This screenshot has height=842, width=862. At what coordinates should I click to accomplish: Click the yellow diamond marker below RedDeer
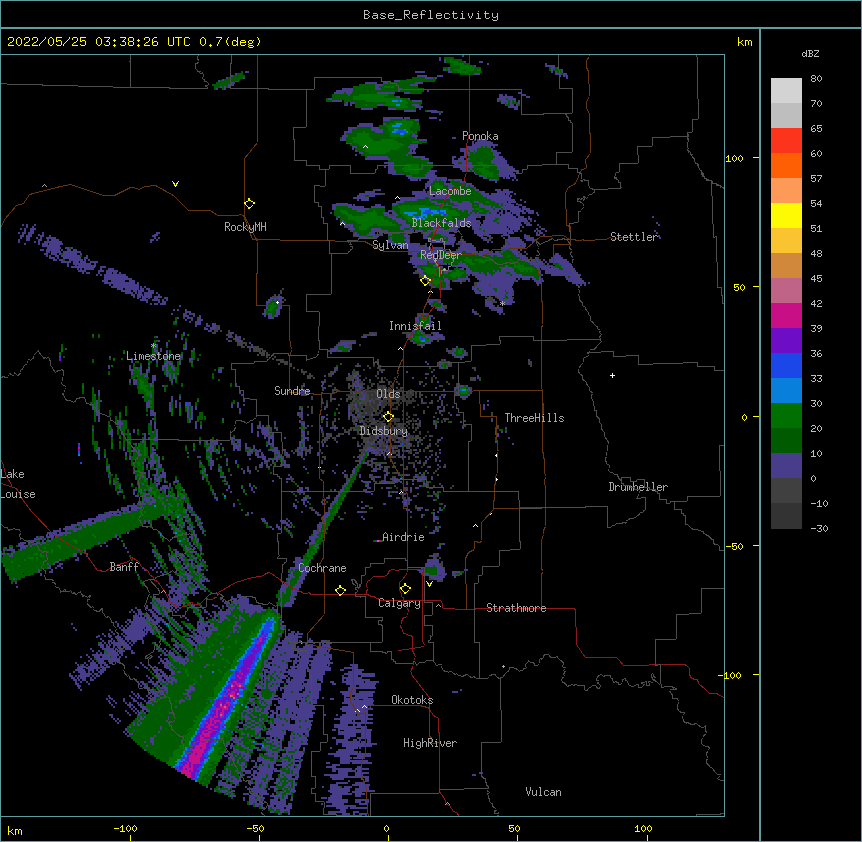click(425, 281)
